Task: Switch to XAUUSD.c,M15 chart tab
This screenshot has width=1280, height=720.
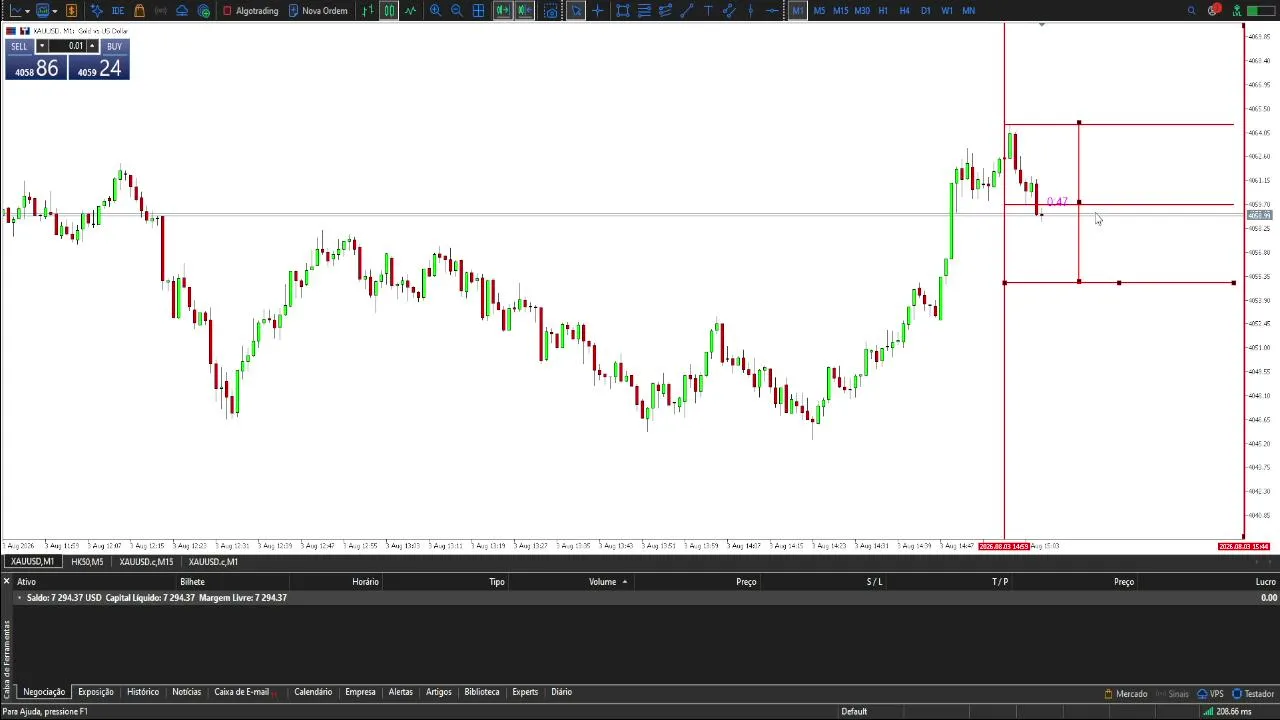Action: pos(146,561)
